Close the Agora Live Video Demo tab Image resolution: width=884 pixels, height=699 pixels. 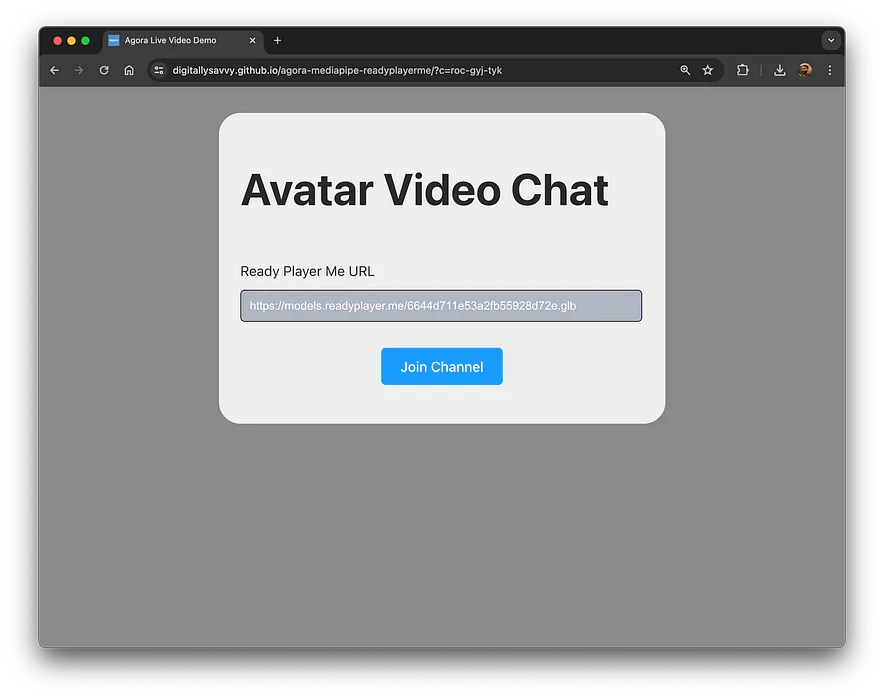(253, 41)
